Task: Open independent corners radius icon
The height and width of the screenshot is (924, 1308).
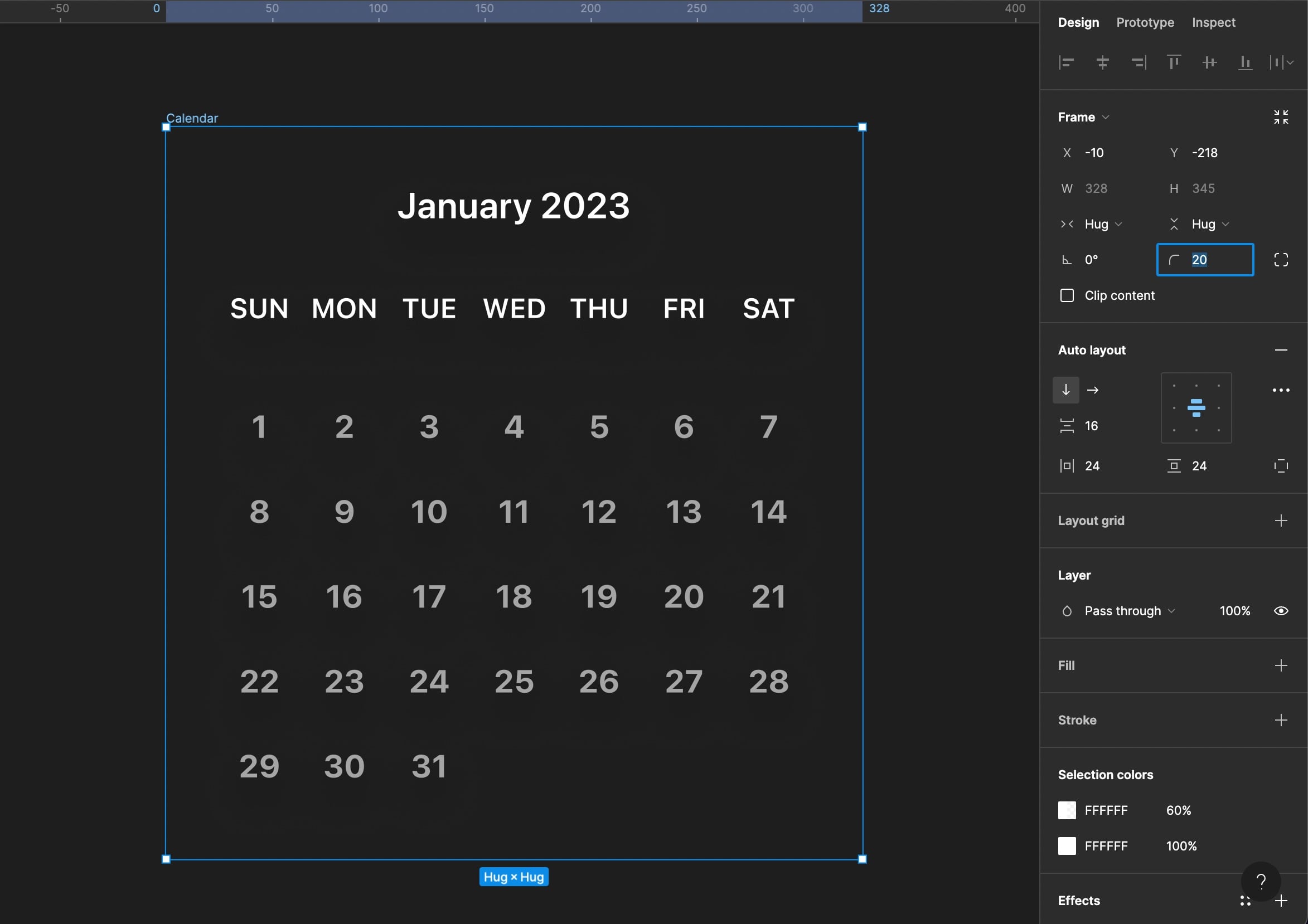Action: tap(1281, 260)
